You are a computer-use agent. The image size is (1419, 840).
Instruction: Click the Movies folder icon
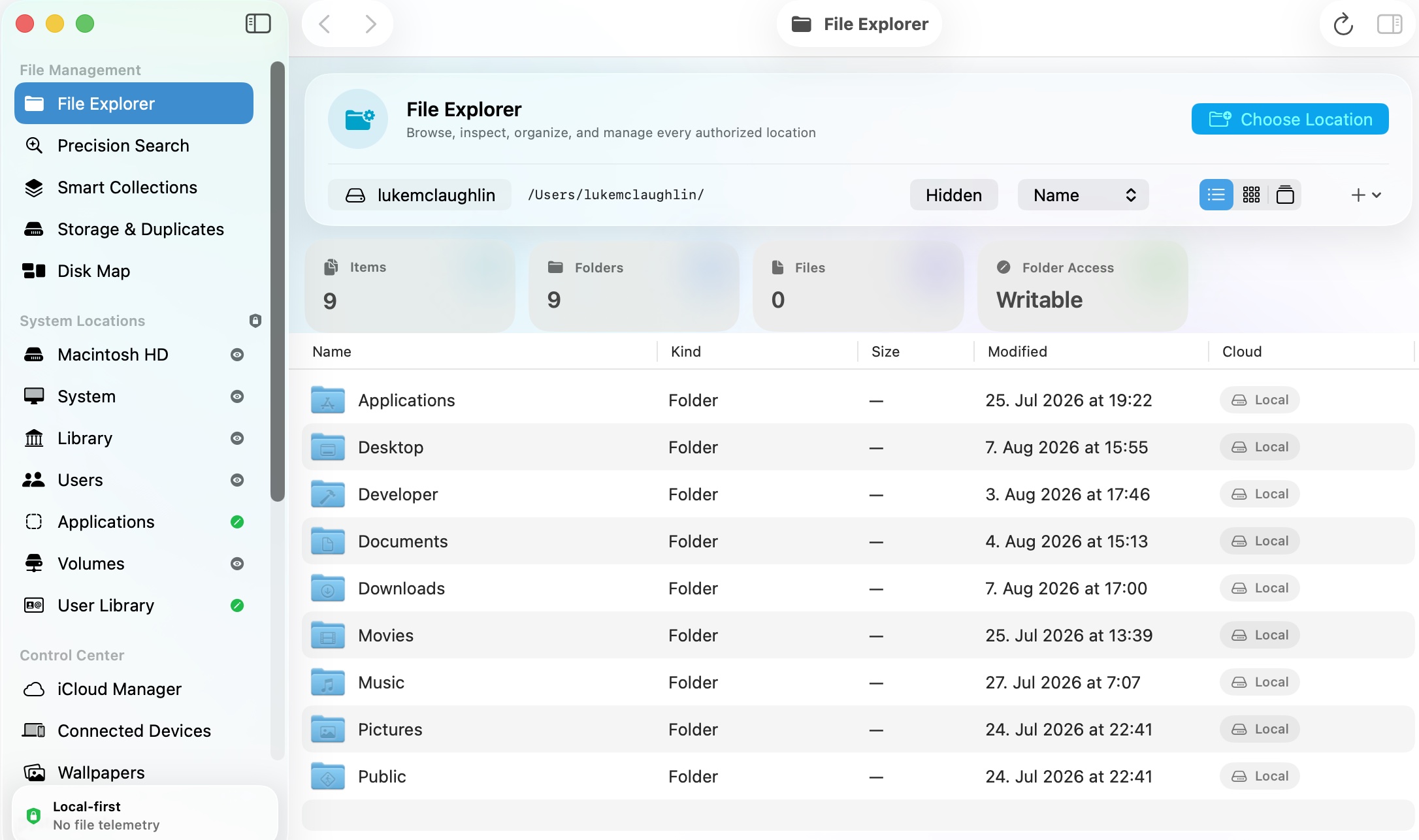point(328,635)
